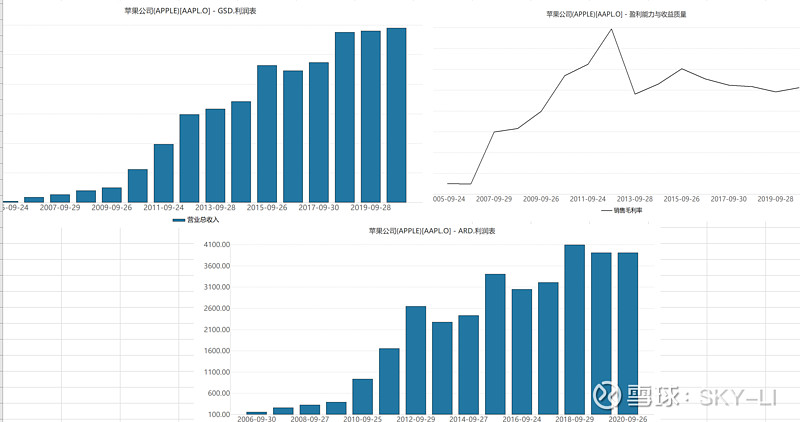Screen dimensions: 800x422
Task: Click the gross margin line peak point
Action: click(x=611, y=29)
